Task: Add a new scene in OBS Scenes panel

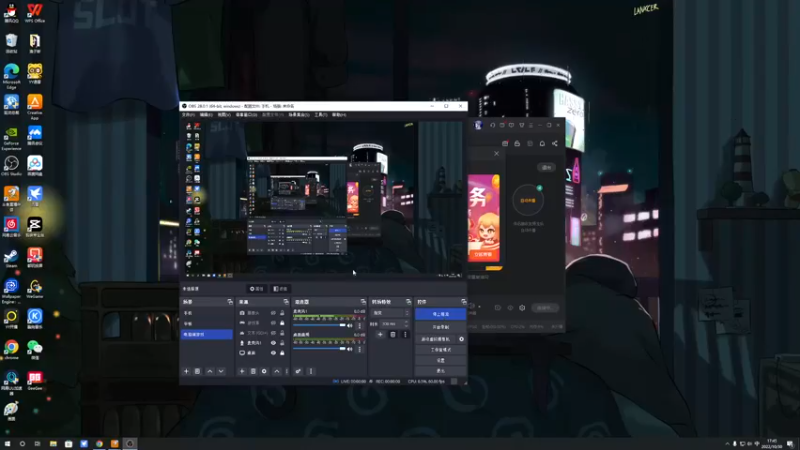Action: pos(186,371)
